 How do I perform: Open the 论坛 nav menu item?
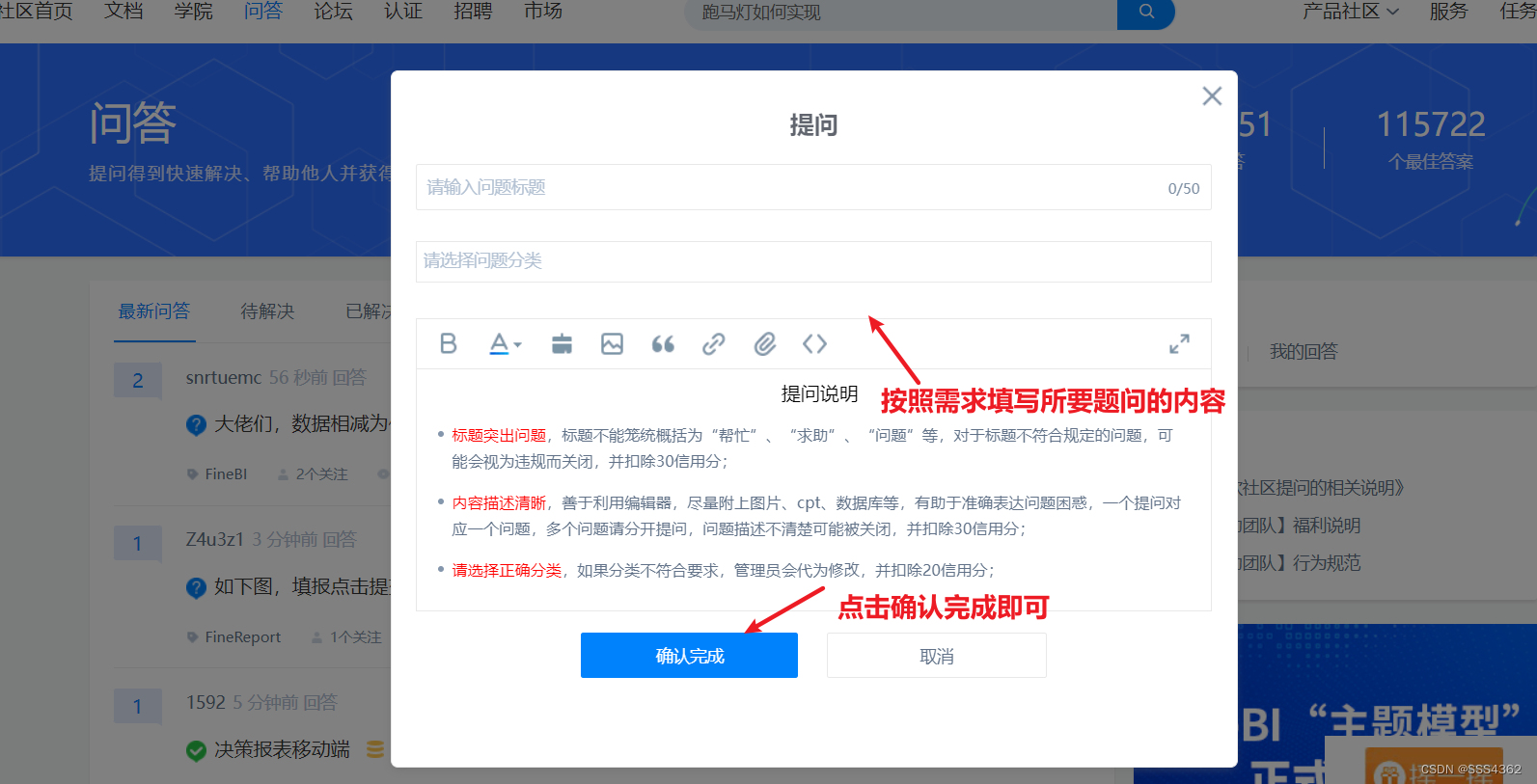[333, 12]
